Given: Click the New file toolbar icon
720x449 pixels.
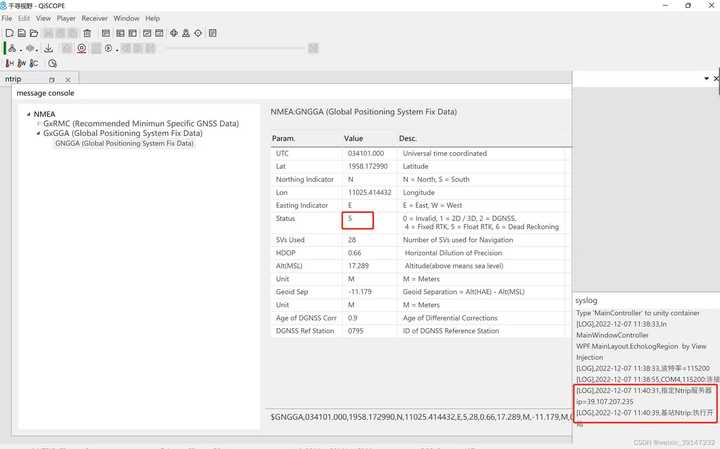Looking at the screenshot, I should [9, 33].
